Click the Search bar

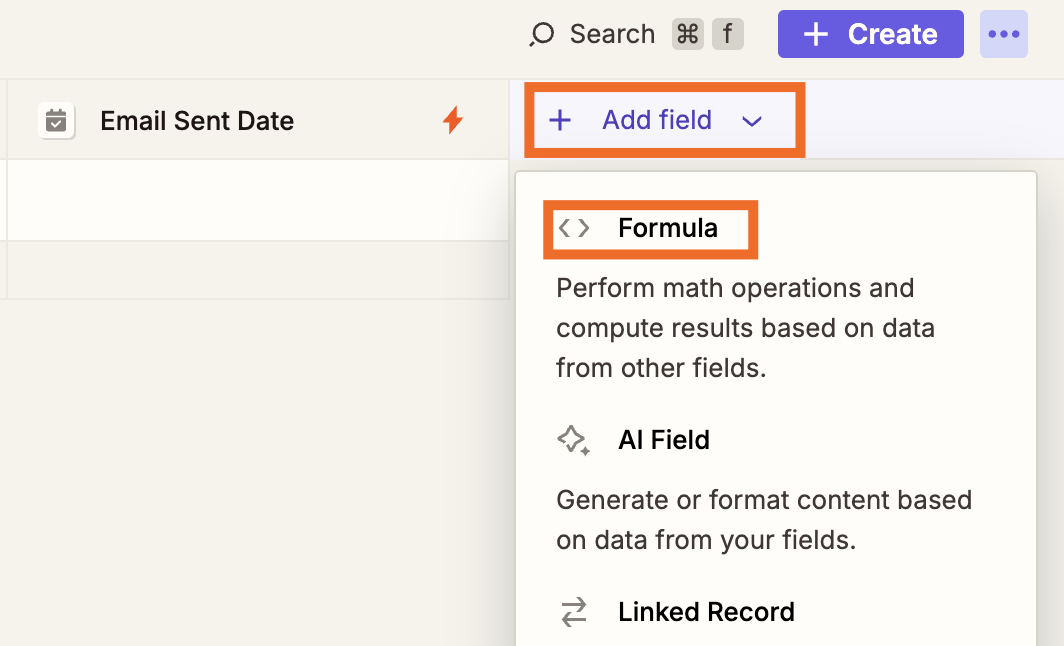[x=611, y=33]
